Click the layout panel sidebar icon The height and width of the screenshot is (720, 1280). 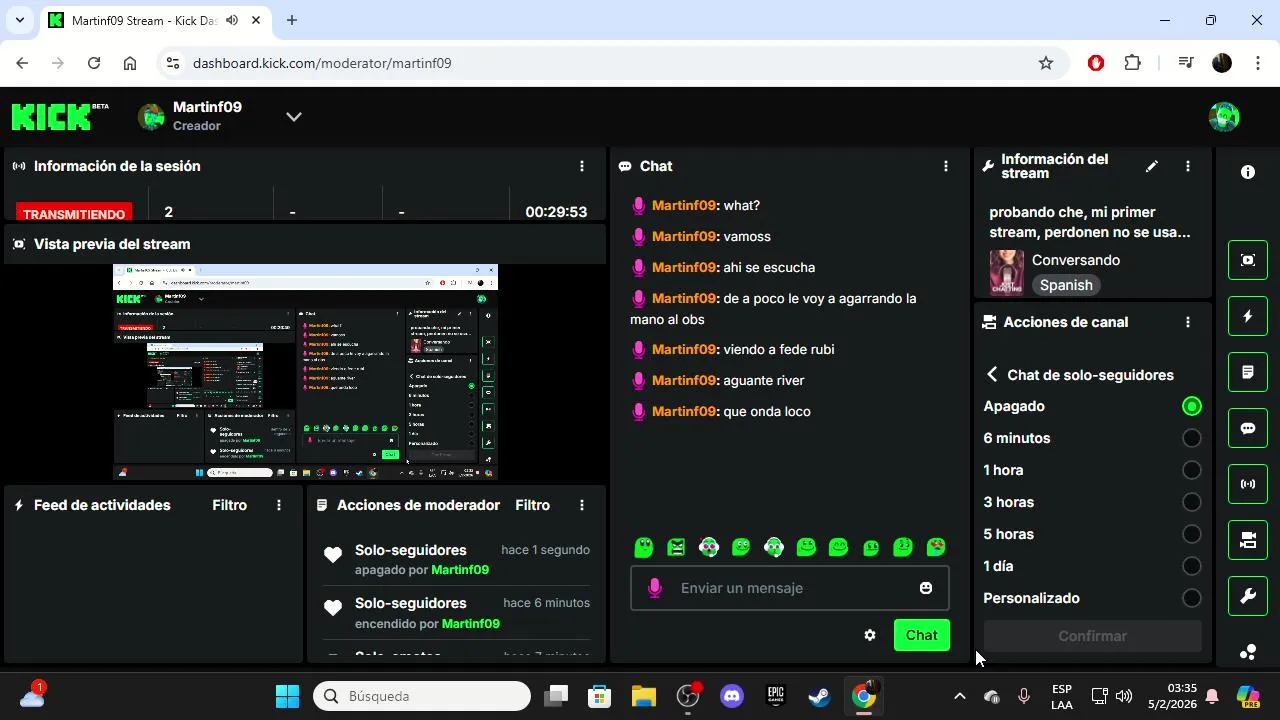[x=1248, y=540]
